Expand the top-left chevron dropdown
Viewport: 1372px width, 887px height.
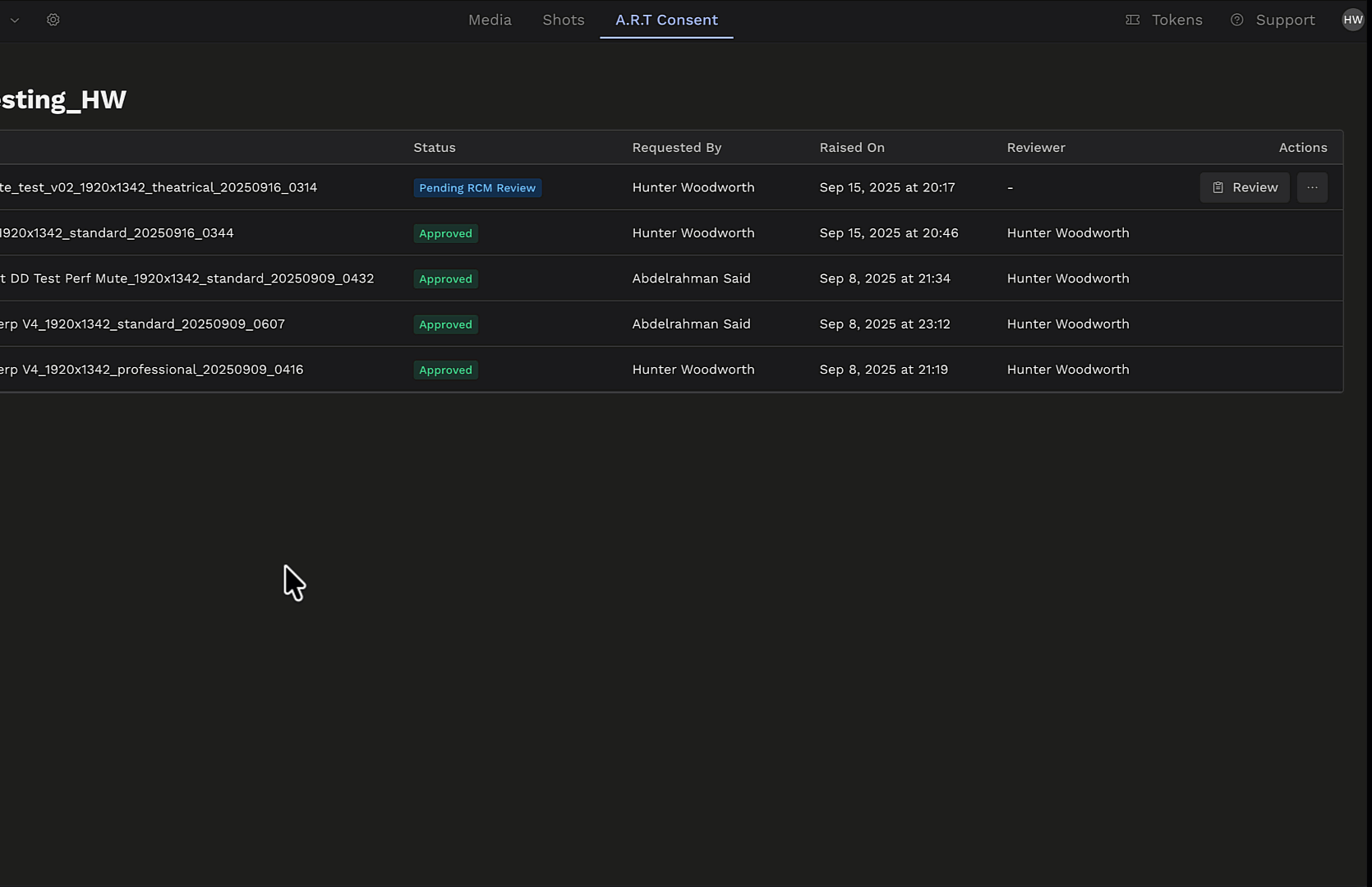pos(15,21)
